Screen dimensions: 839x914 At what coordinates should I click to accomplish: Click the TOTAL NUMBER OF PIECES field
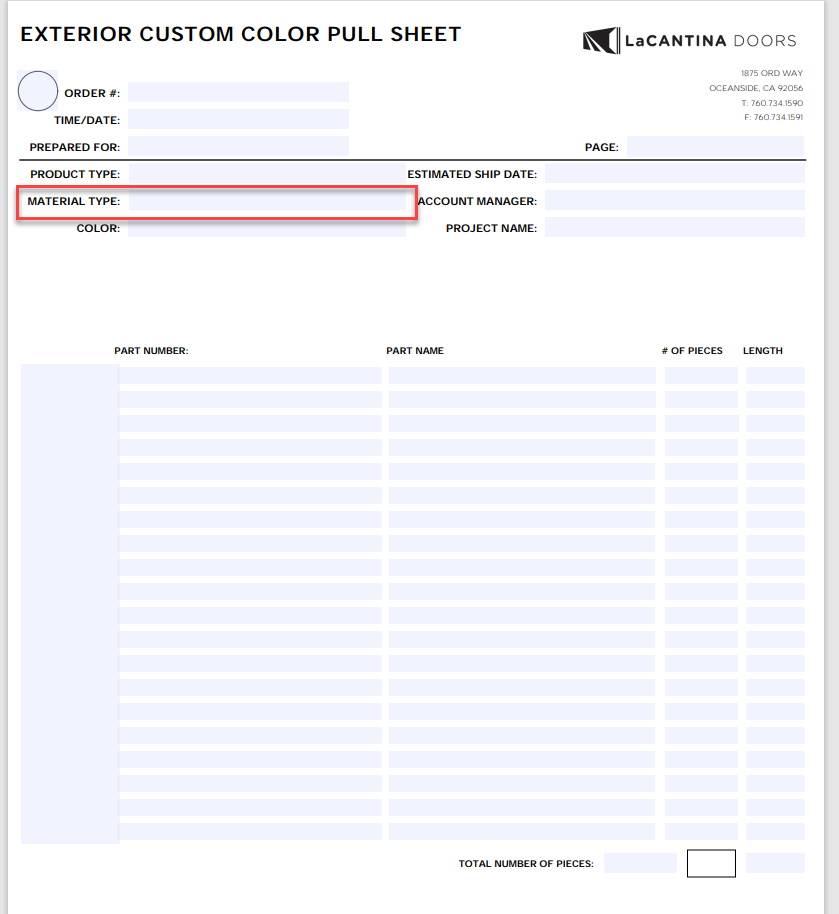(640, 863)
